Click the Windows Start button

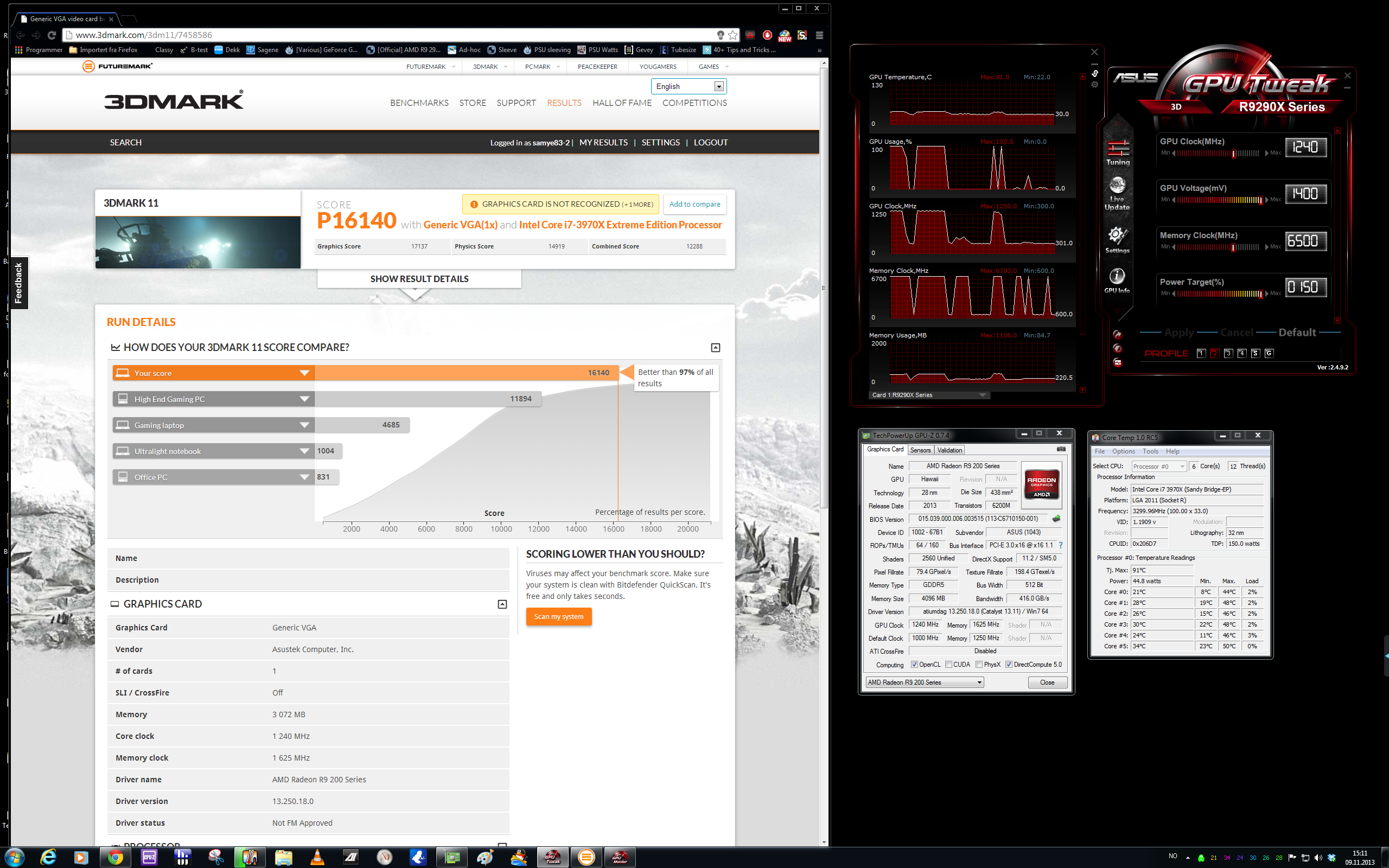(14, 857)
